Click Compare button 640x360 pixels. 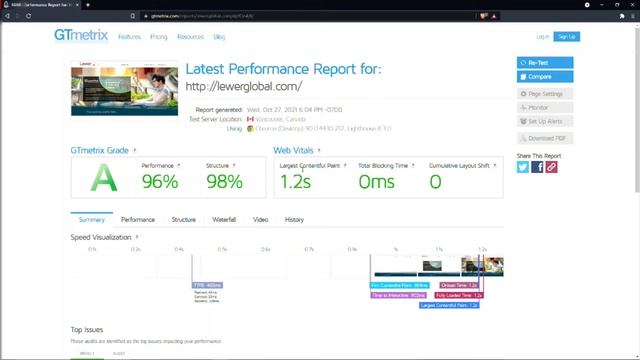(x=545, y=77)
